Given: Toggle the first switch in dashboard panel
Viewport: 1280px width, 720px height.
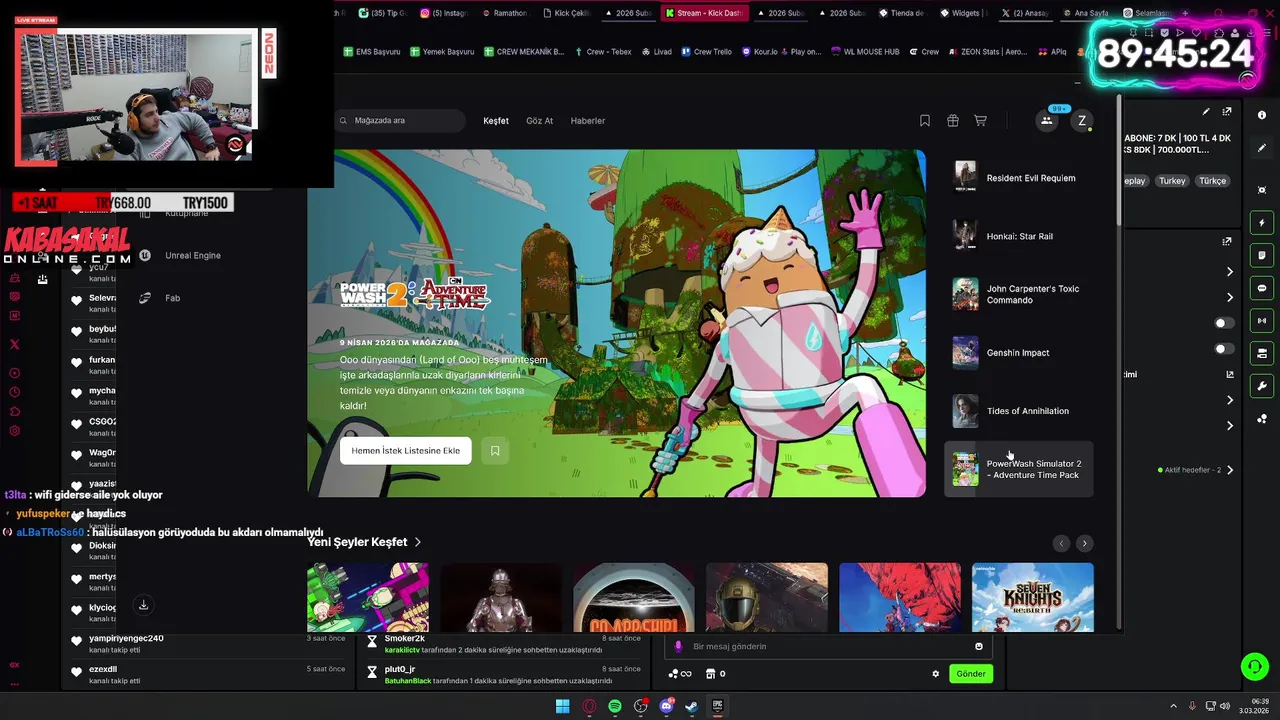Looking at the screenshot, I should pos(1224,323).
